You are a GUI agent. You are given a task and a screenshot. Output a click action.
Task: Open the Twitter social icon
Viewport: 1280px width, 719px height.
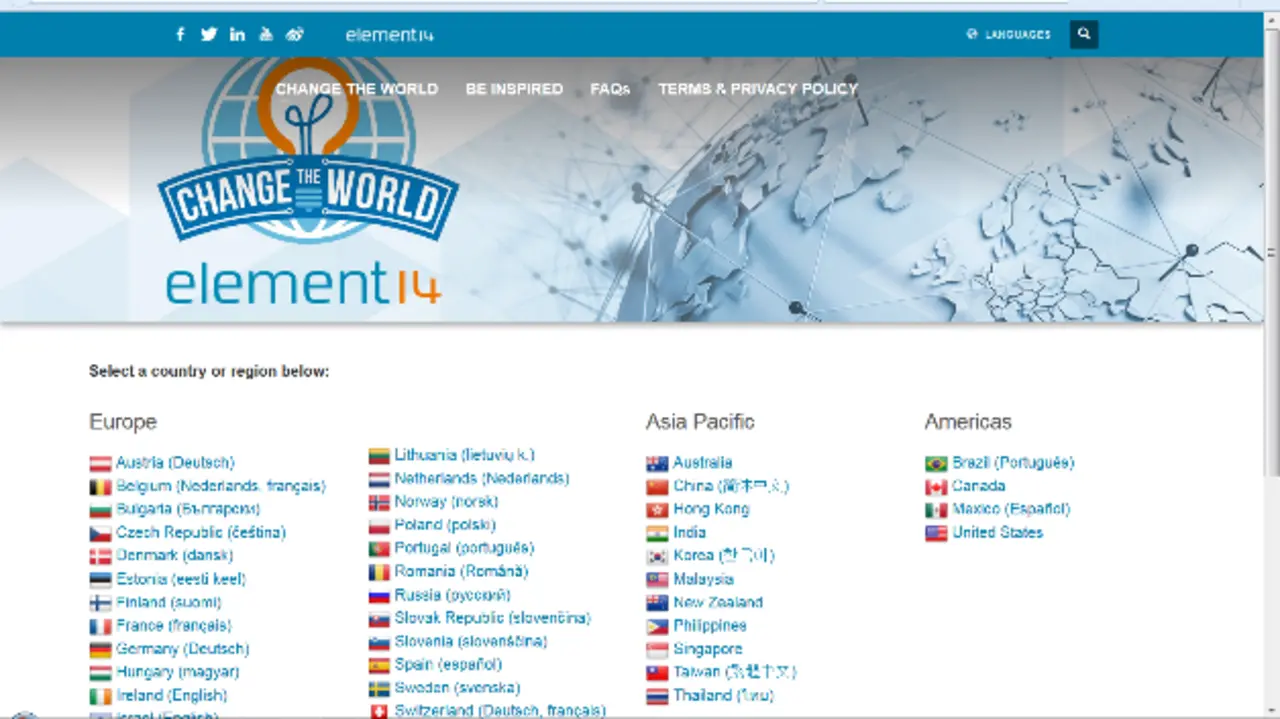coord(208,34)
